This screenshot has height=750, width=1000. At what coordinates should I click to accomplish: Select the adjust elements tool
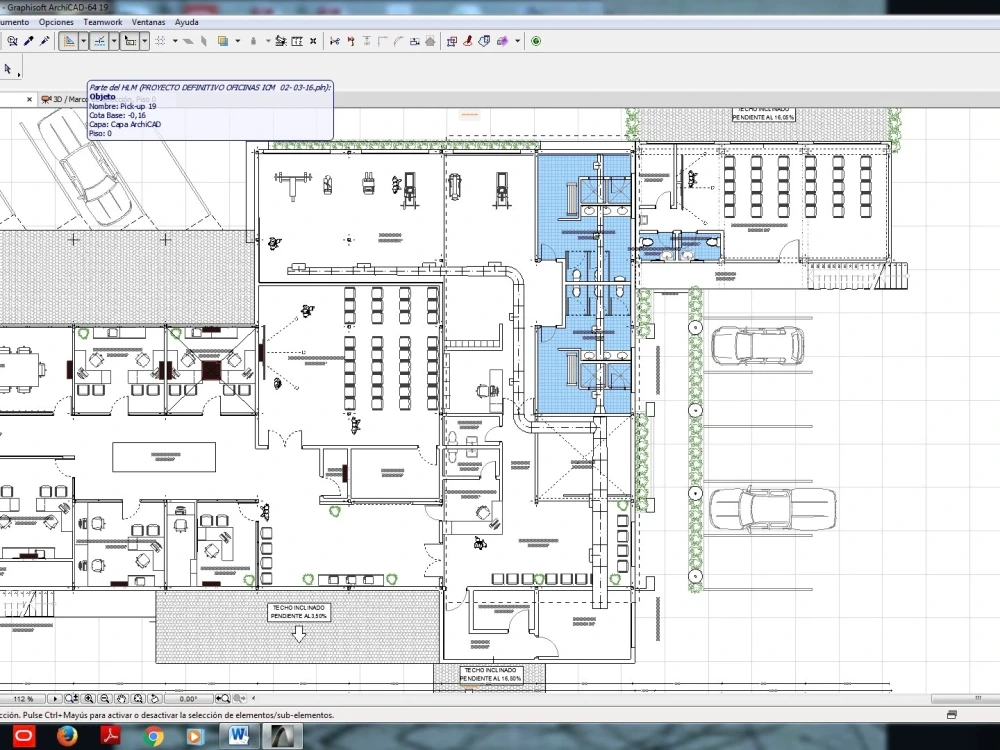pos(351,41)
